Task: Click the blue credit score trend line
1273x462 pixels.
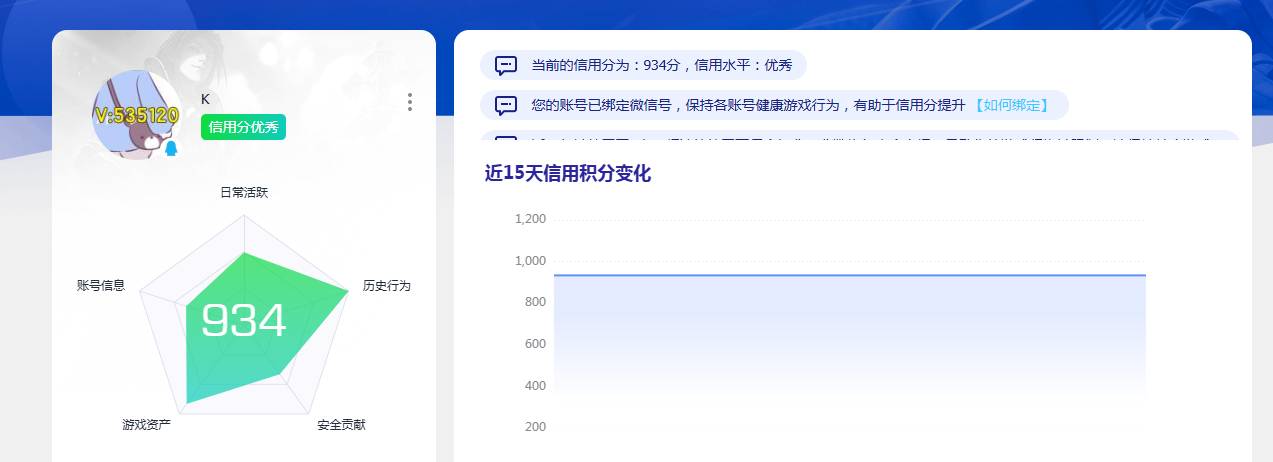Action: 849,275
